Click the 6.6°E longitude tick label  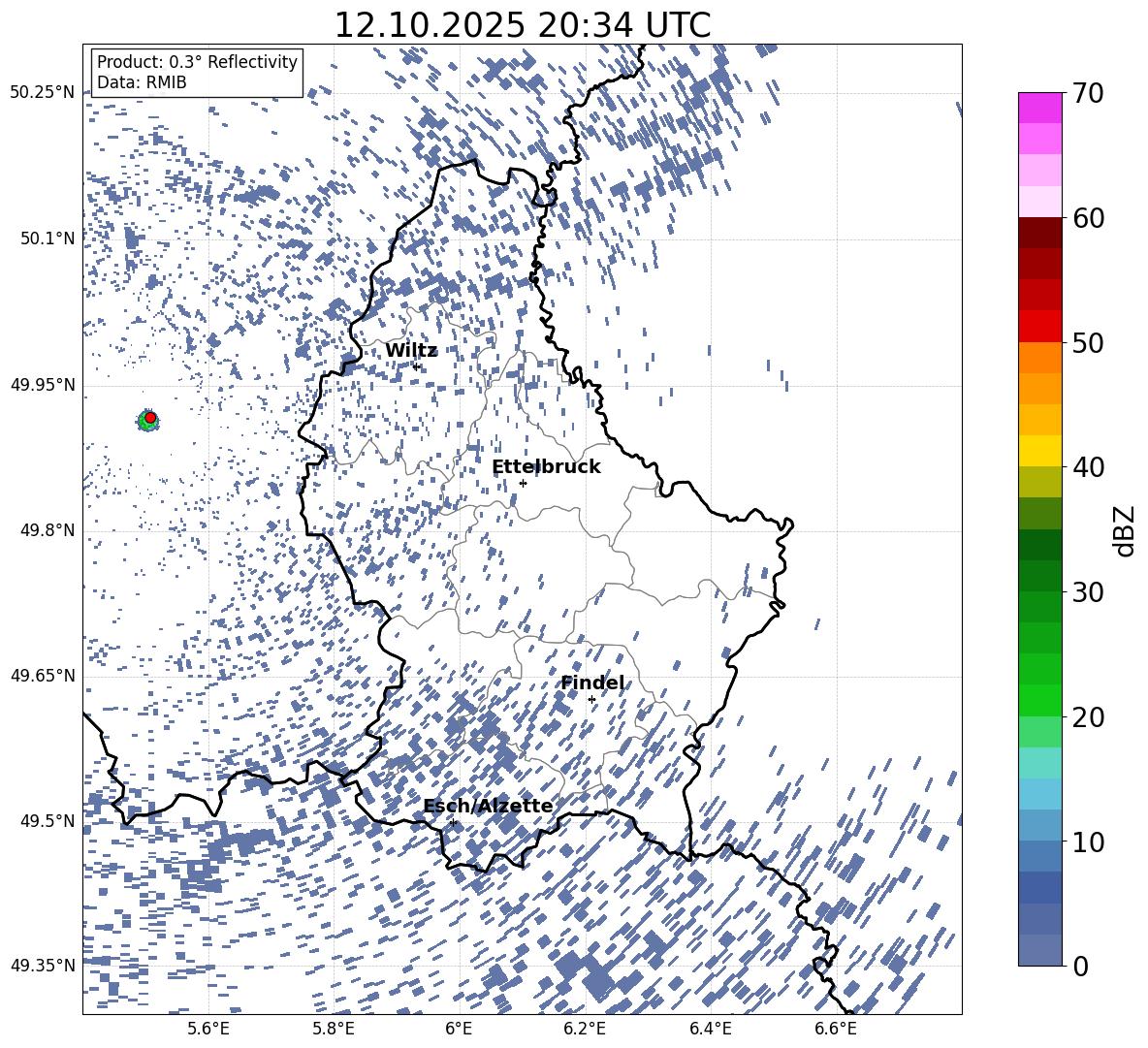(x=836, y=1029)
